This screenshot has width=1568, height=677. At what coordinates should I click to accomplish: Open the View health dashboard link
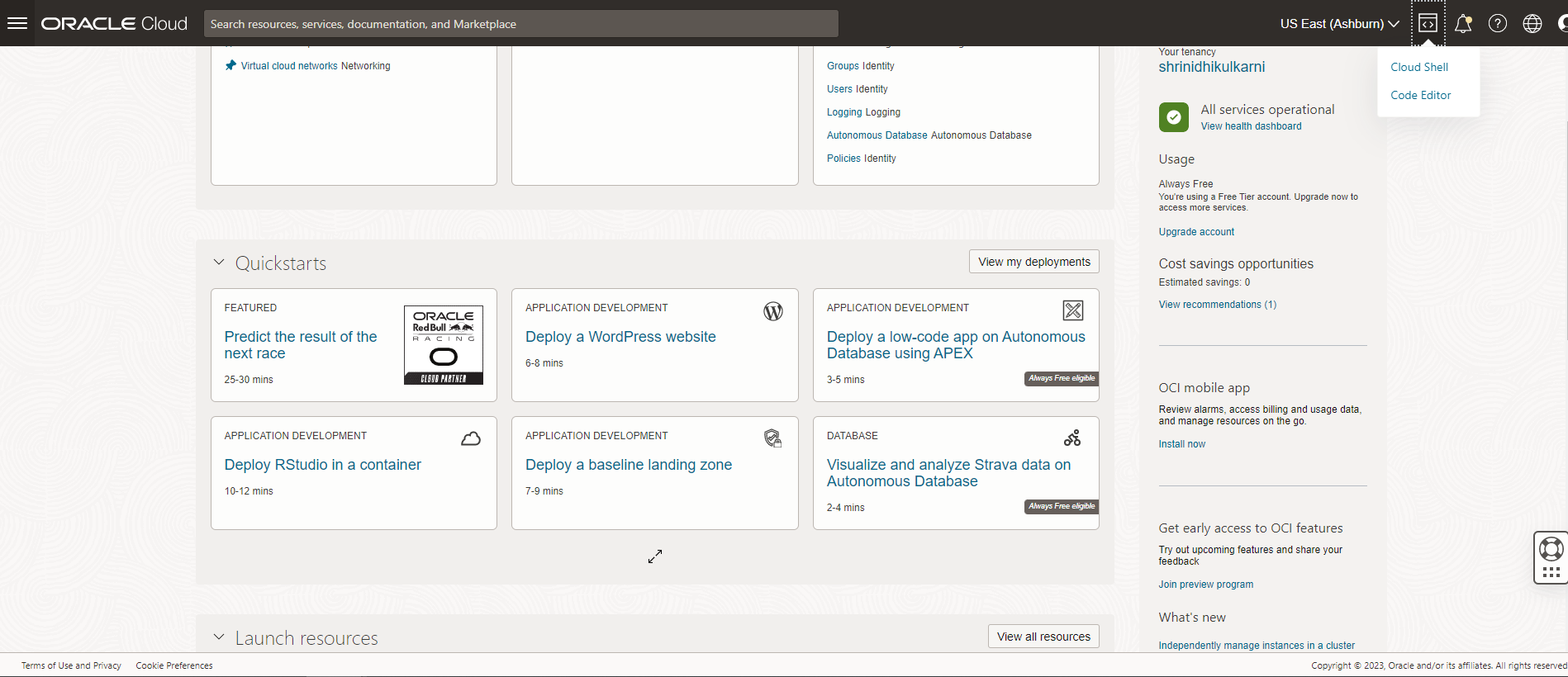pos(1251,126)
